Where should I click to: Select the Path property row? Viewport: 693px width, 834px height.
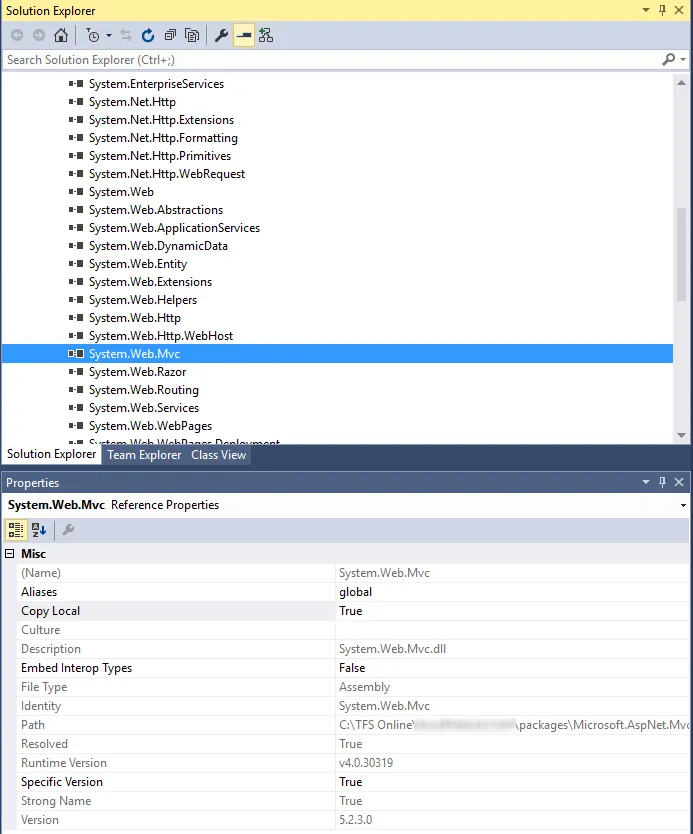coord(353,725)
